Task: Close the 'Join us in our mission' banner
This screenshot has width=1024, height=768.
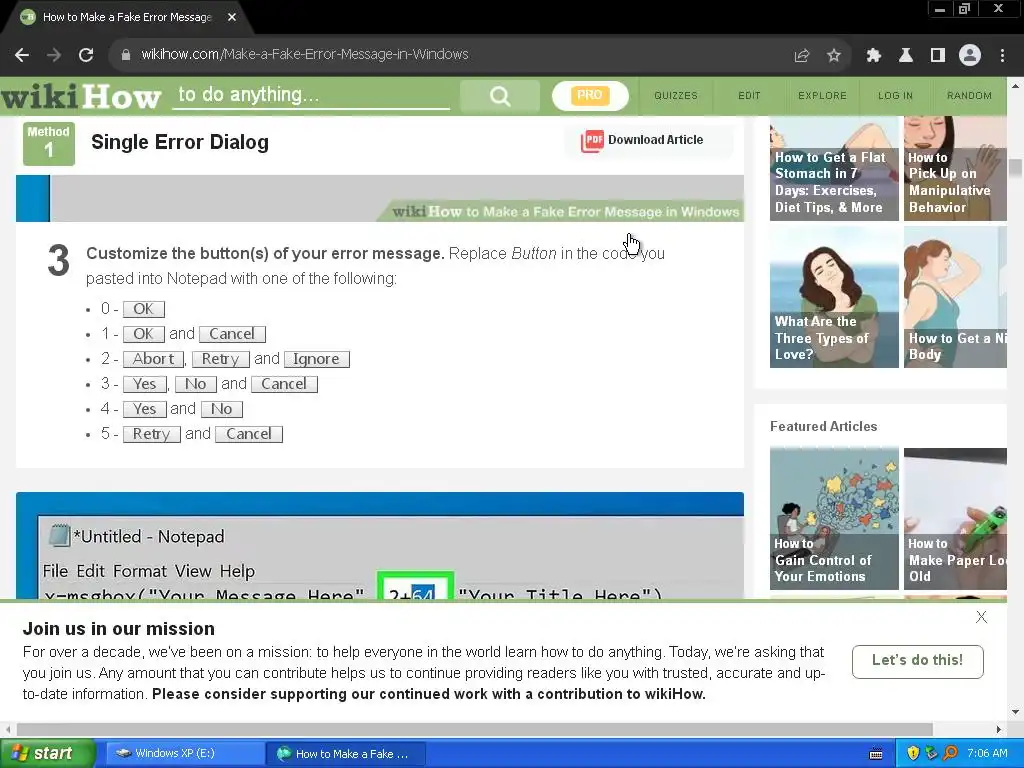Action: coord(981,617)
